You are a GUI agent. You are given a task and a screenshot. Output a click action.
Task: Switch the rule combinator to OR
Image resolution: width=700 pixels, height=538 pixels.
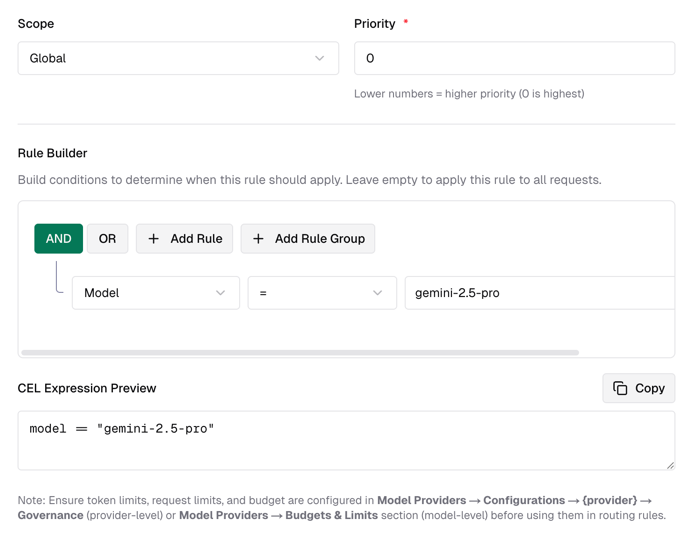point(107,239)
